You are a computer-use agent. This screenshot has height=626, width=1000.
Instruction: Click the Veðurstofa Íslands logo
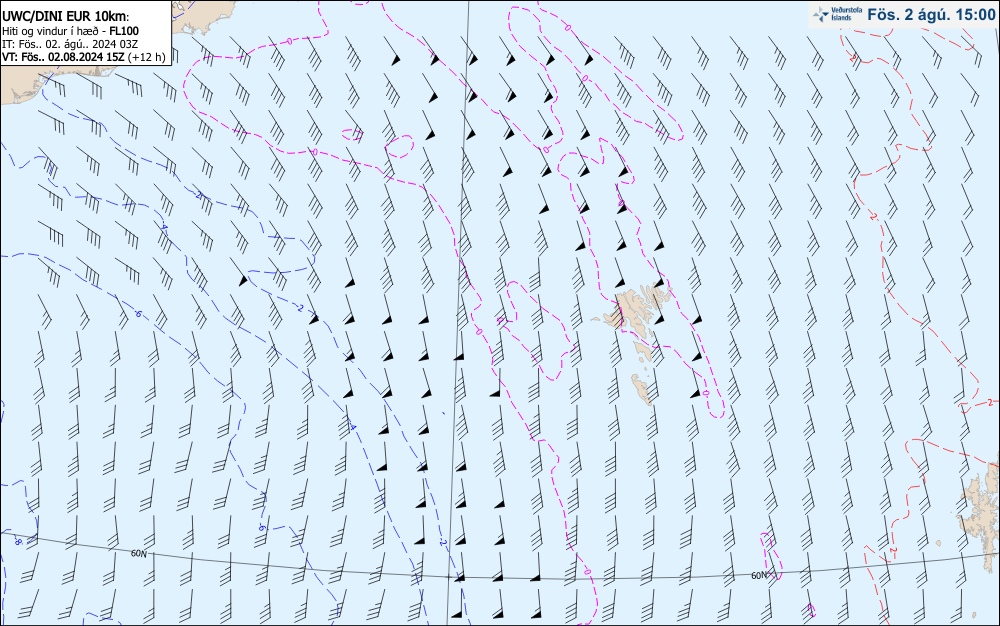(x=838, y=14)
